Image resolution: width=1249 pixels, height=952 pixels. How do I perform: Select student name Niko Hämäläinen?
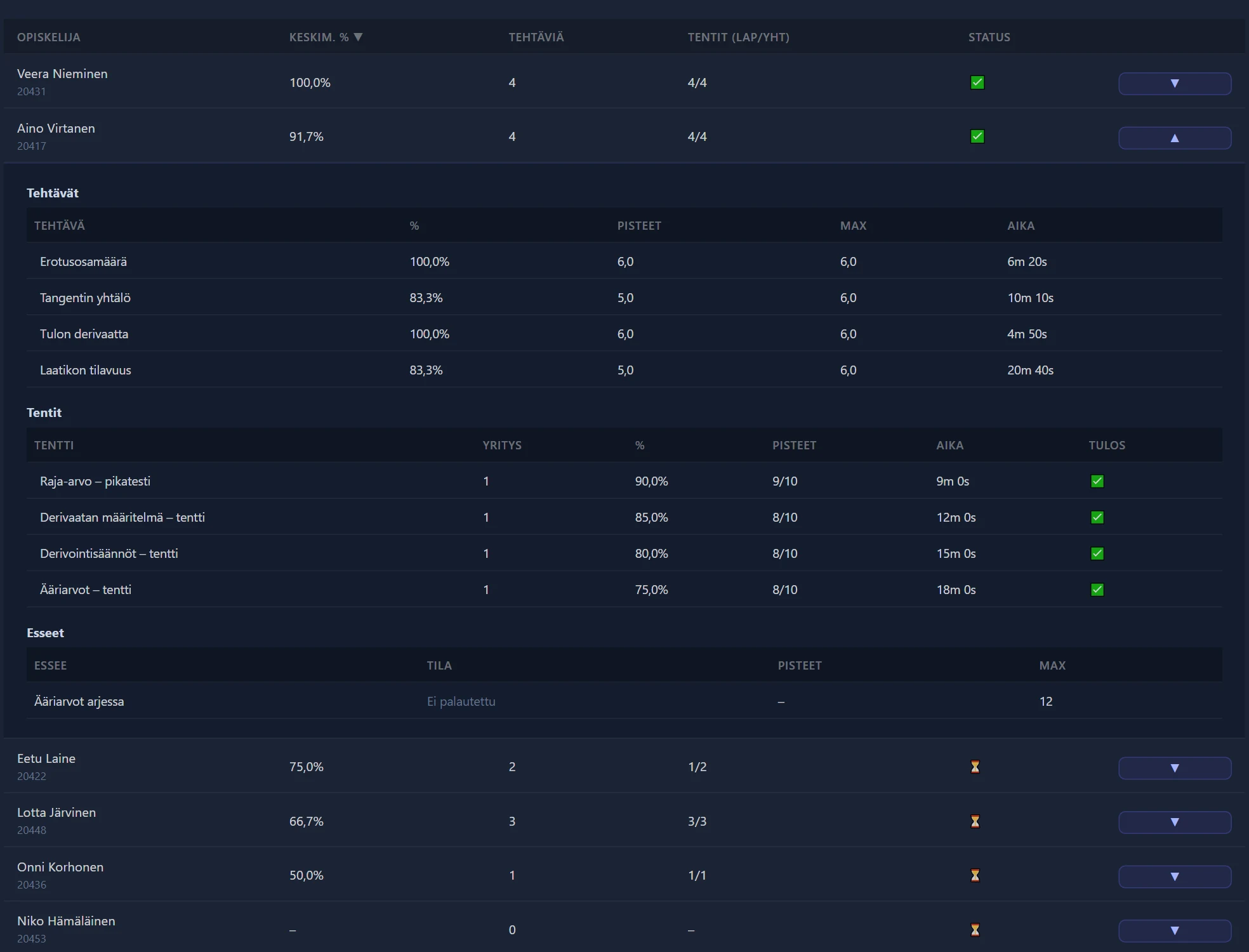(66, 921)
